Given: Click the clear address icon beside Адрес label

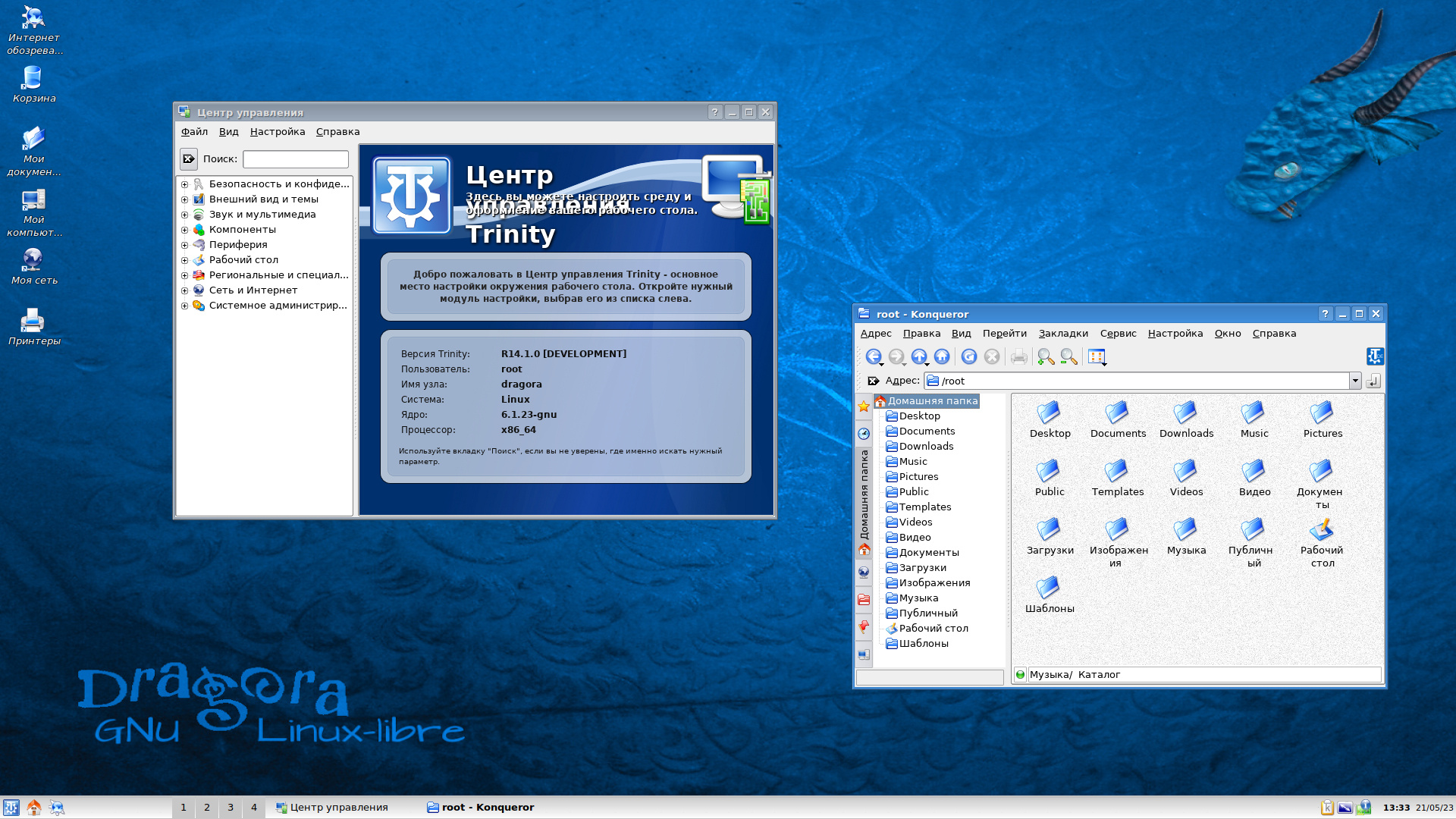Looking at the screenshot, I should click(874, 381).
